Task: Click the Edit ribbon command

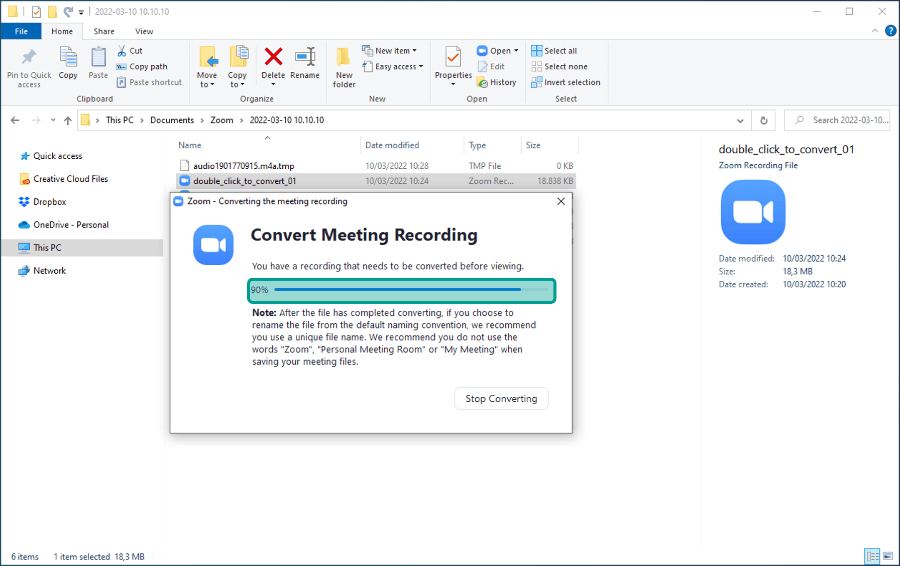Action: (x=491, y=67)
